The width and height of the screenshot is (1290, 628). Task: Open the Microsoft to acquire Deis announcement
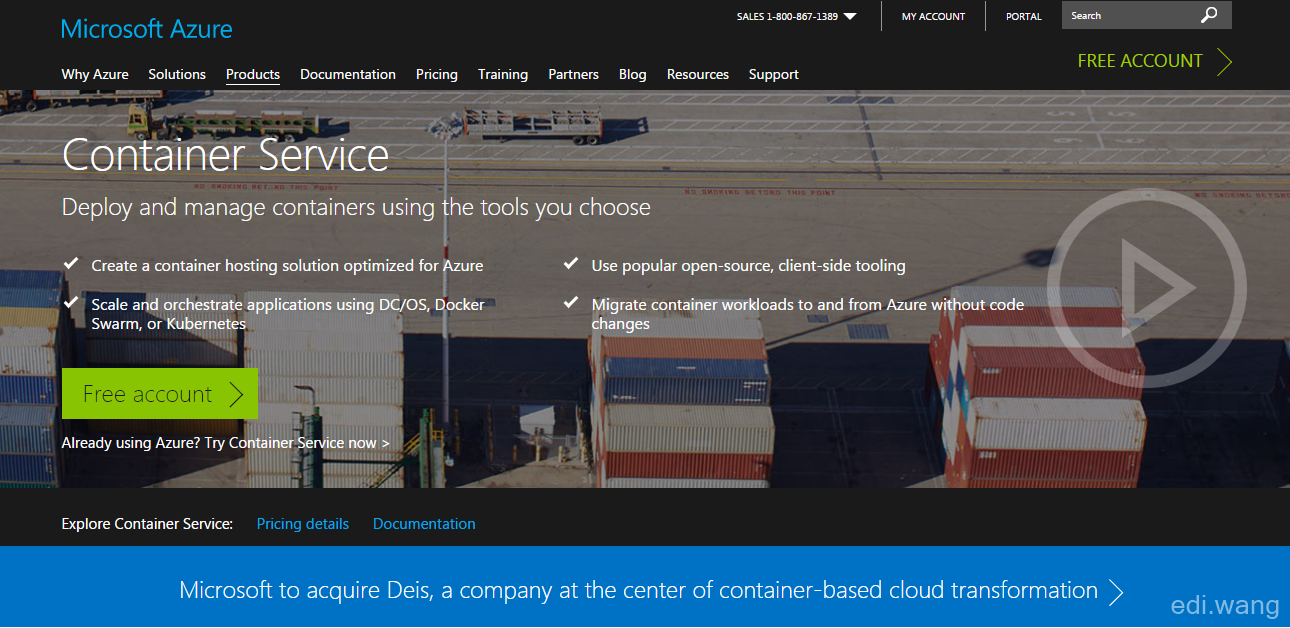651,591
